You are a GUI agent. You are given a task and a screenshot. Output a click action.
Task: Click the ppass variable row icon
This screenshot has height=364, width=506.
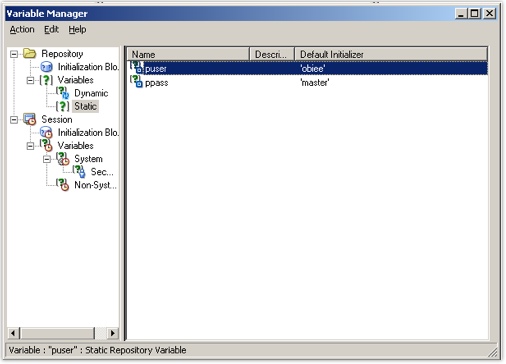click(136, 82)
